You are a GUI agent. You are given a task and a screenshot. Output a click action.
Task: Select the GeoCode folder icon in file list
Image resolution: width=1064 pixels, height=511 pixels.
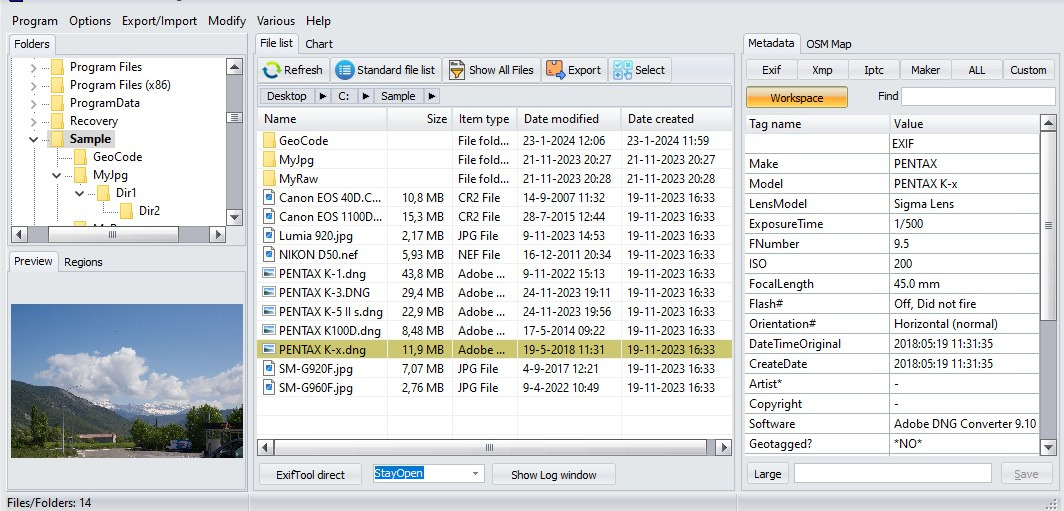[x=268, y=141]
